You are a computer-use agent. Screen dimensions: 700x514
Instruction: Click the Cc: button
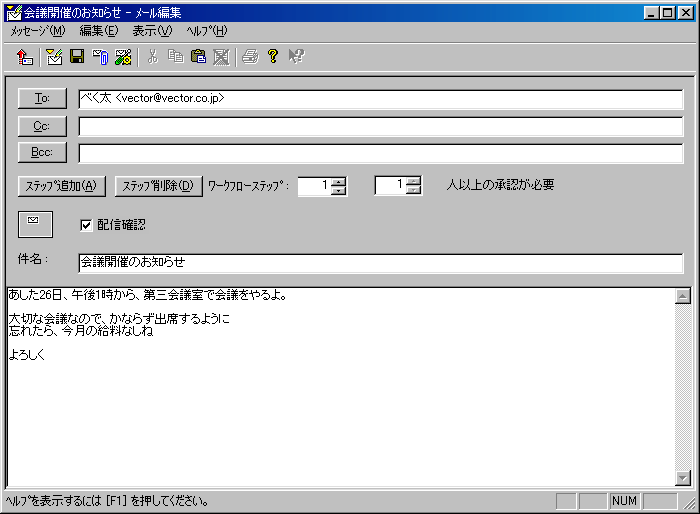tap(42, 126)
